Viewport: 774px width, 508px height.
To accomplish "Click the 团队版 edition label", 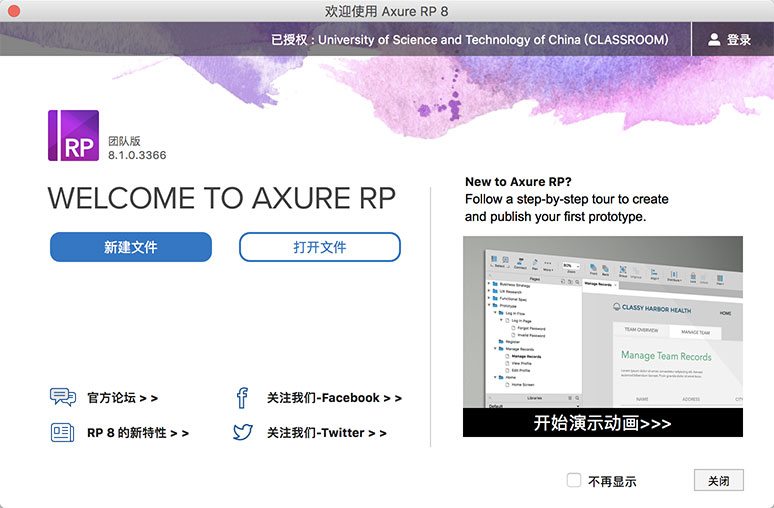I will coord(124,141).
